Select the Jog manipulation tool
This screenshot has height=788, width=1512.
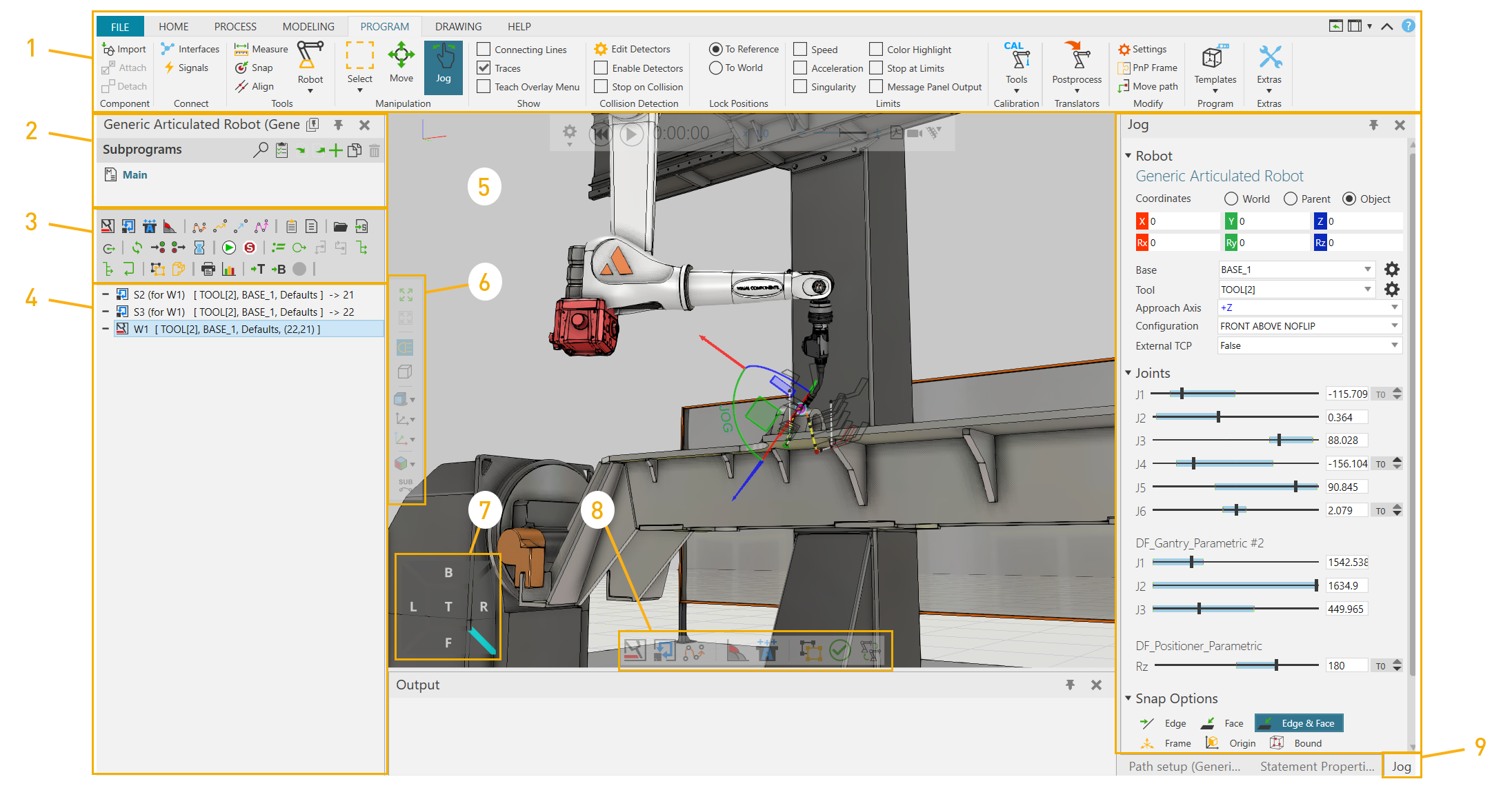pyautogui.click(x=443, y=65)
